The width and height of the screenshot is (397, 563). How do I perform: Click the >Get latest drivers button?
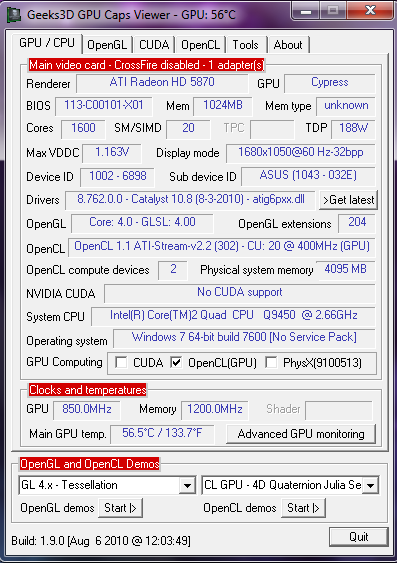coord(348,200)
